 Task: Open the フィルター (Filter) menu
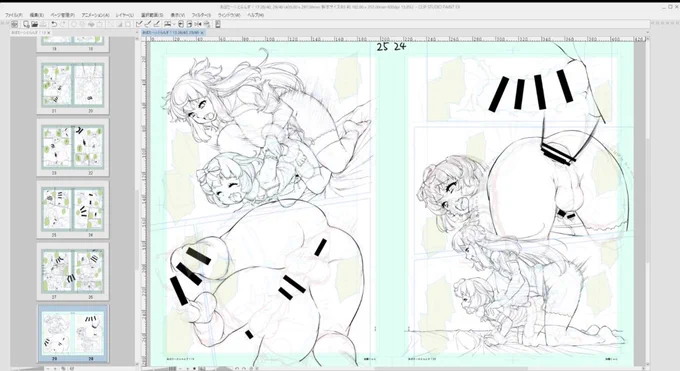201,15
